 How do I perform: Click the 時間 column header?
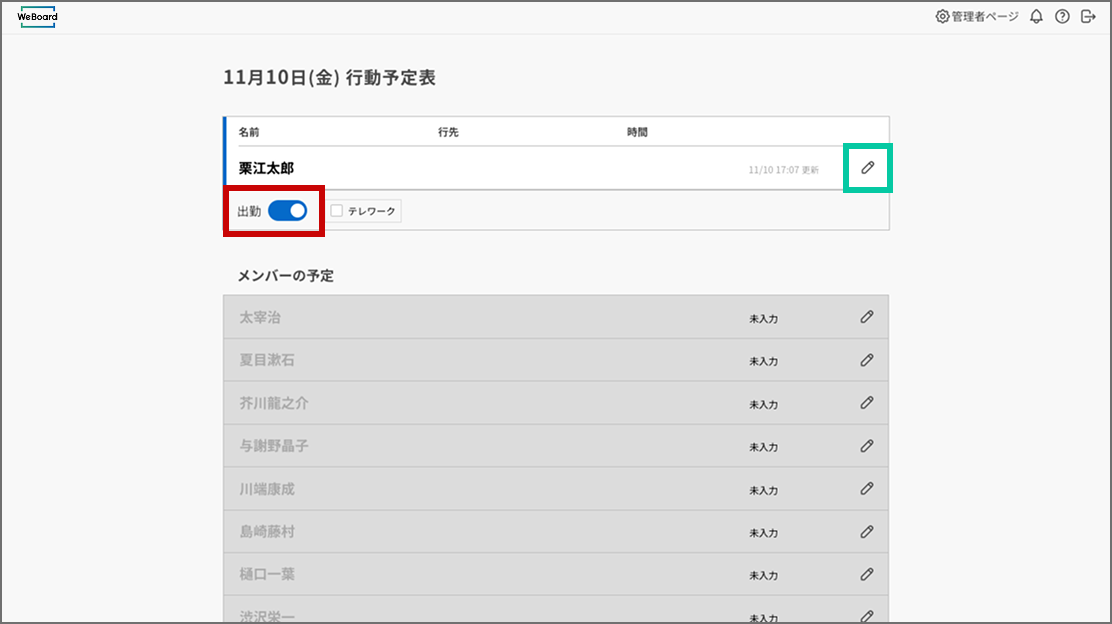coord(637,132)
